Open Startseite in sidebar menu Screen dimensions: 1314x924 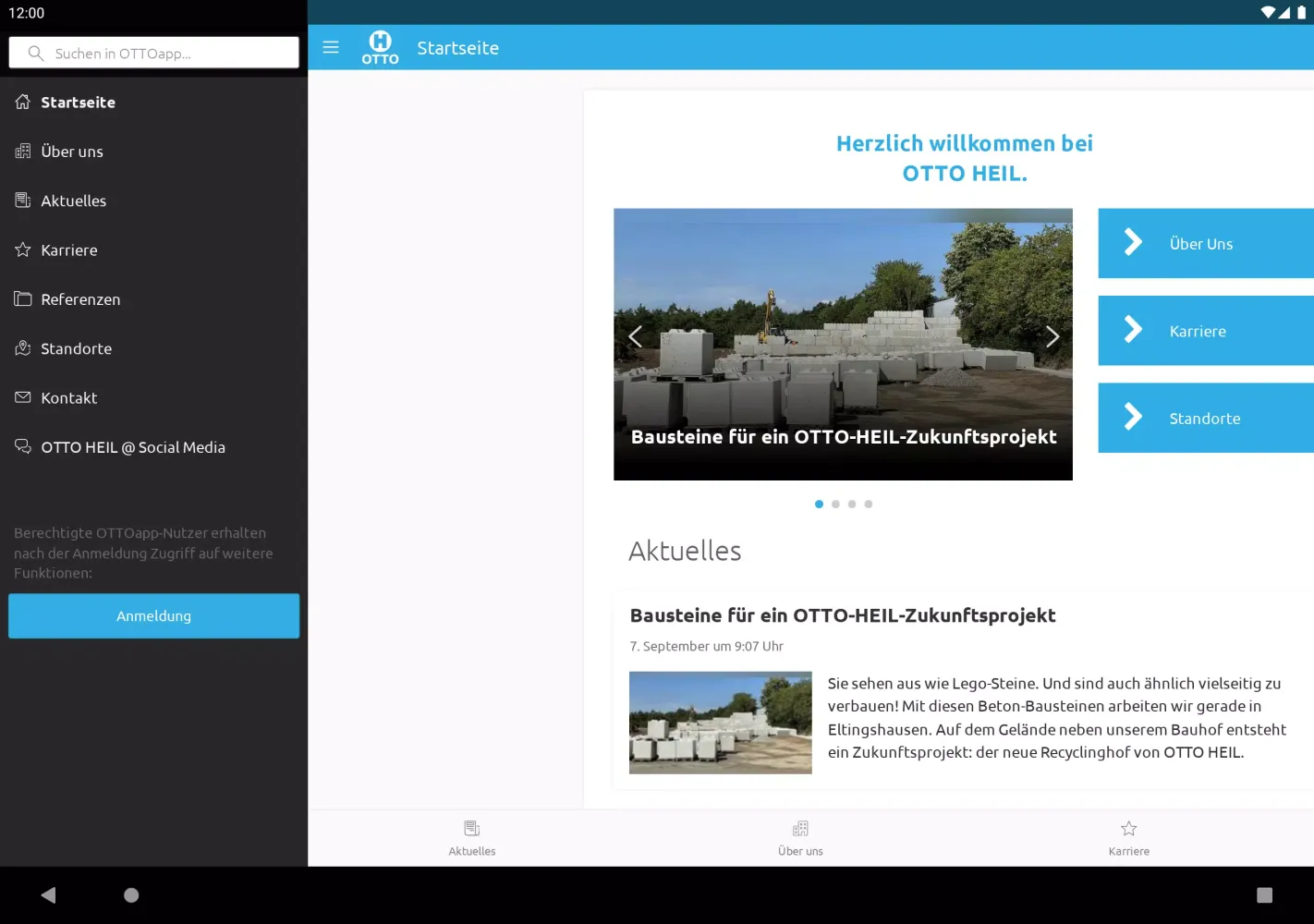(x=153, y=102)
